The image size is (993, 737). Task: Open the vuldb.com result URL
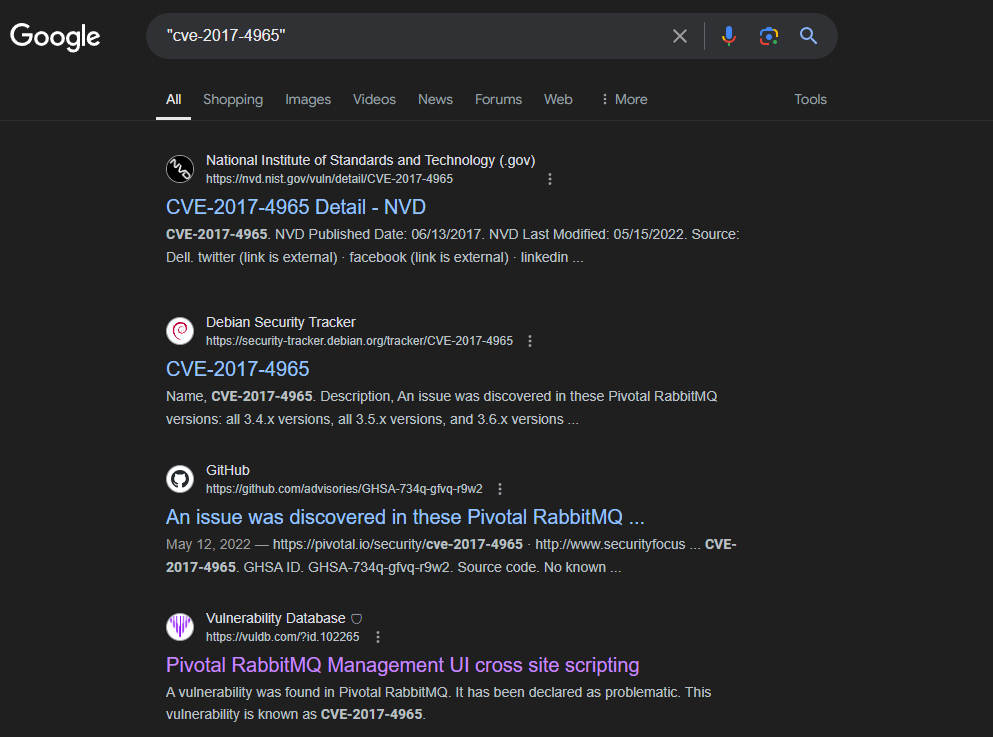282,637
